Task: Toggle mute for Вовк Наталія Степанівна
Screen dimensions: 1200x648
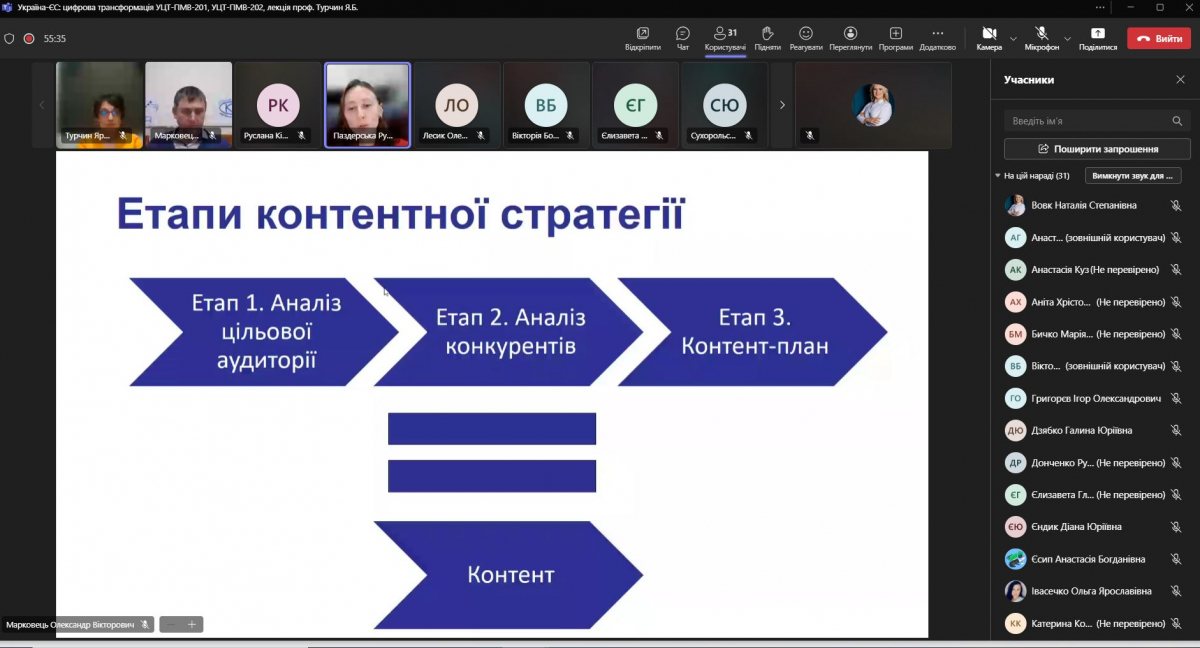Action: tap(1176, 203)
